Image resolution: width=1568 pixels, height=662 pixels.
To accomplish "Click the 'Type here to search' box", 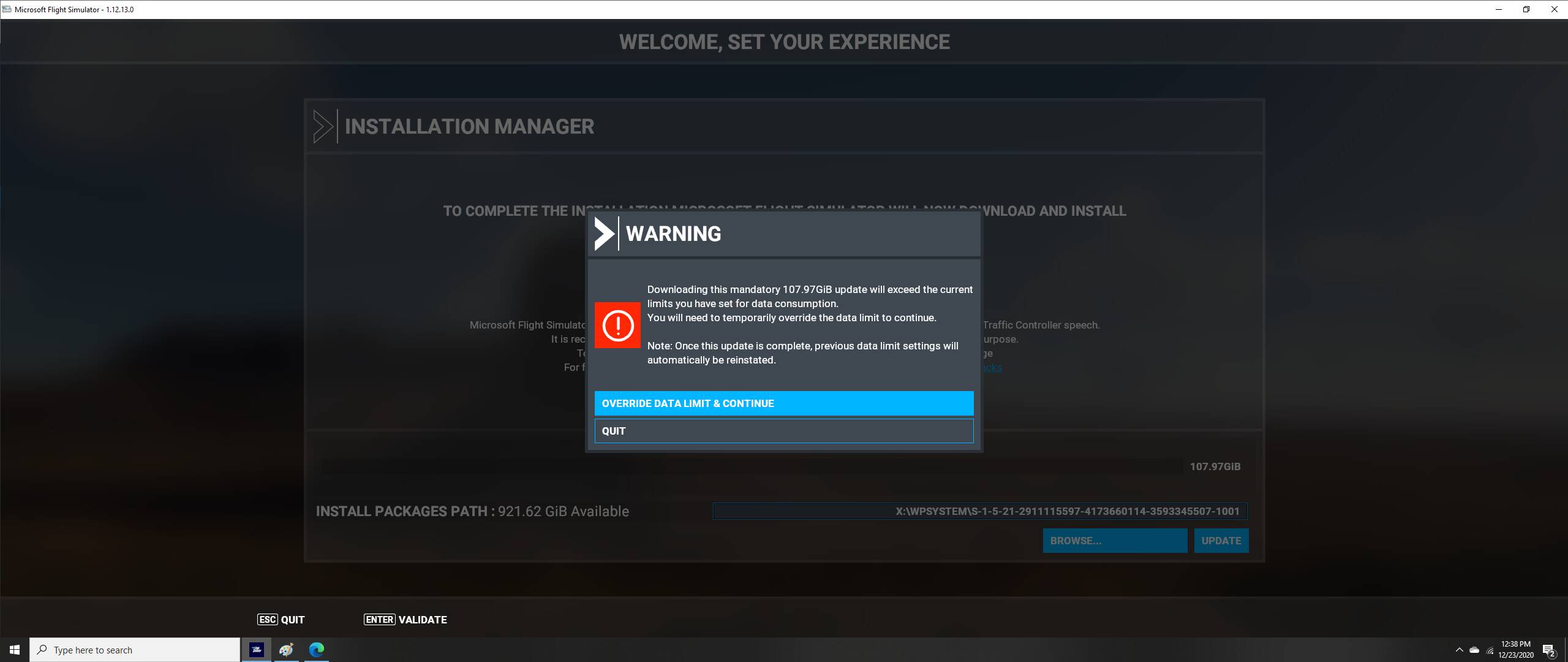I will pos(135,650).
